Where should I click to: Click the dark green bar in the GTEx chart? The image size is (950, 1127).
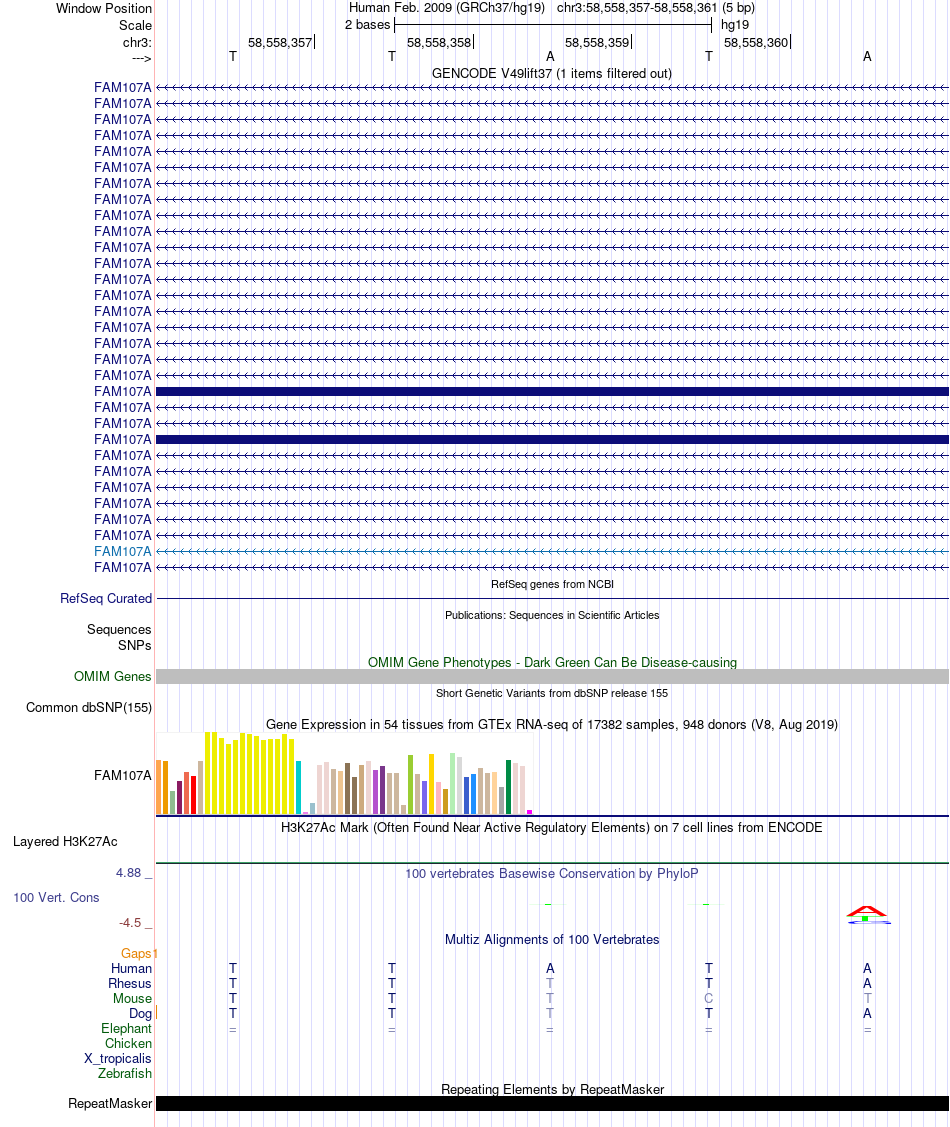pyautogui.click(x=509, y=787)
